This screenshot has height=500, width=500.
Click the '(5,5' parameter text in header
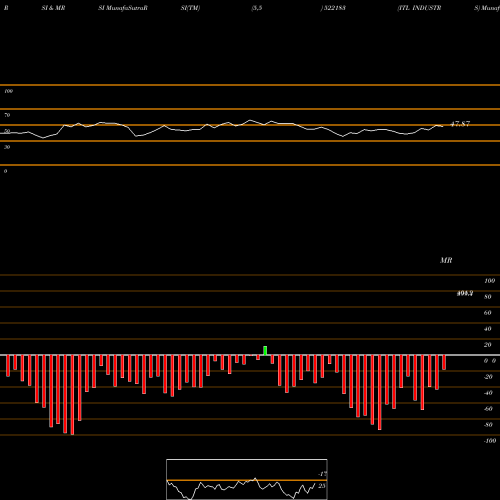257,8
